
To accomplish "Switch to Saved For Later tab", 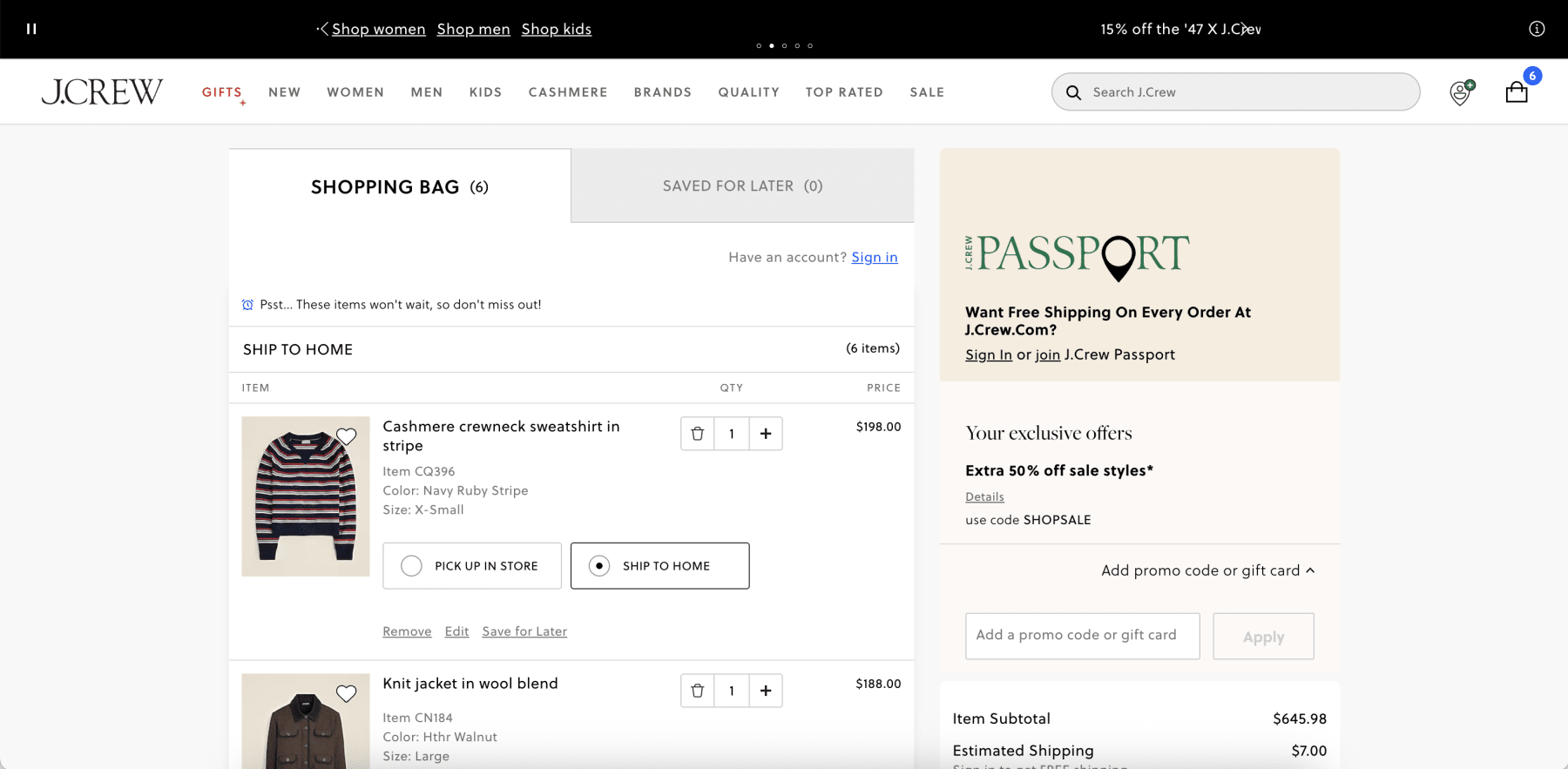I will (742, 186).
